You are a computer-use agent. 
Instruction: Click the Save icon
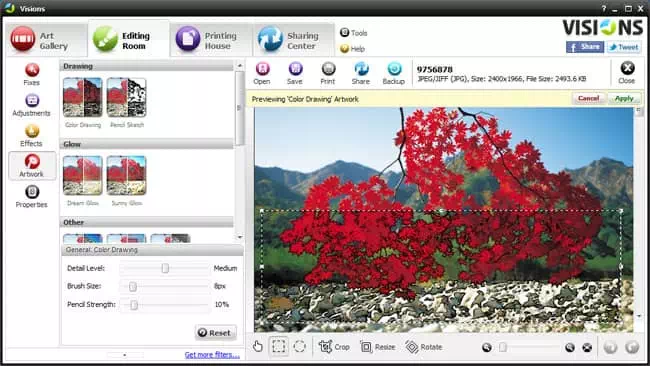point(295,73)
